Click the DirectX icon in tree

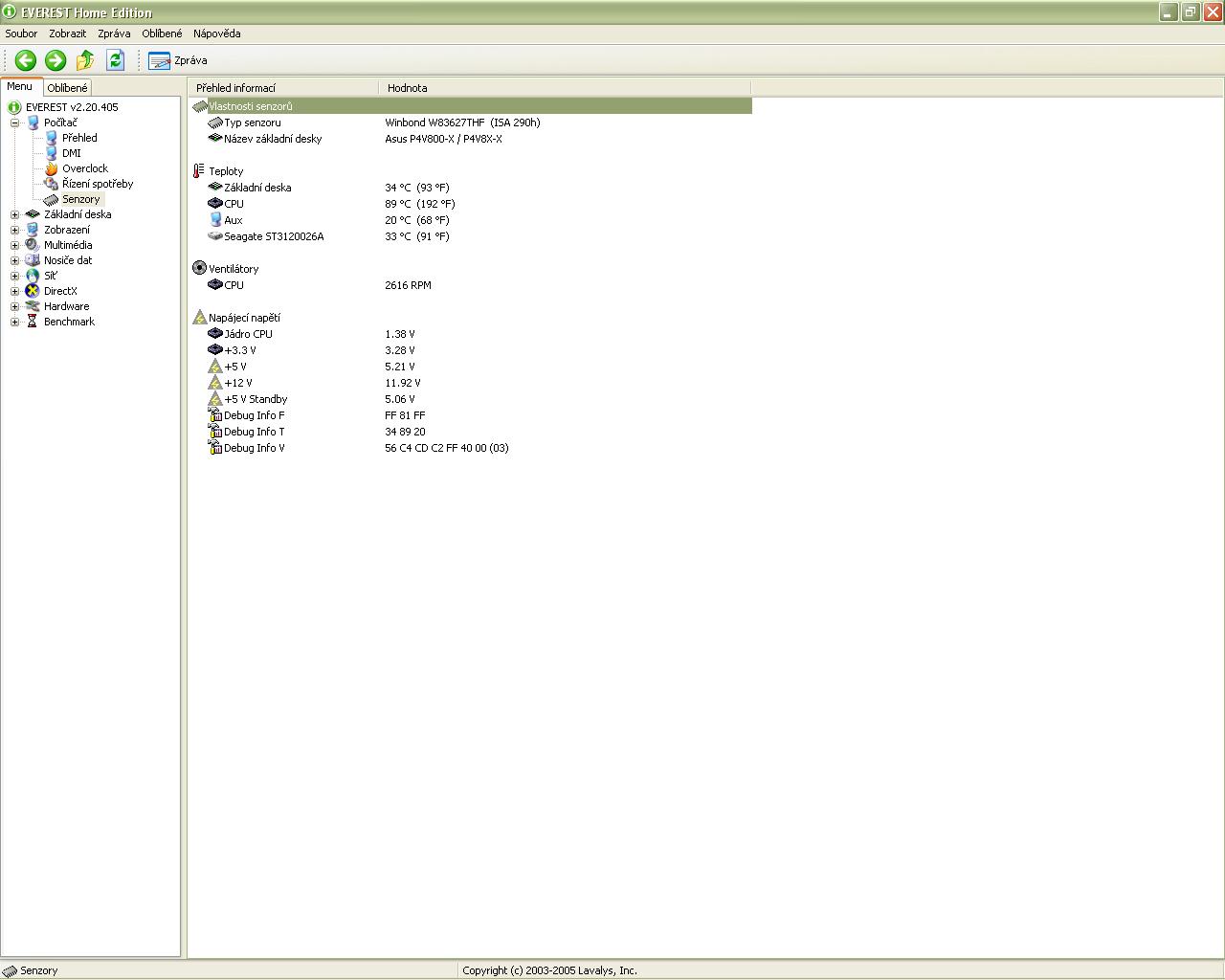pyautogui.click(x=33, y=291)
